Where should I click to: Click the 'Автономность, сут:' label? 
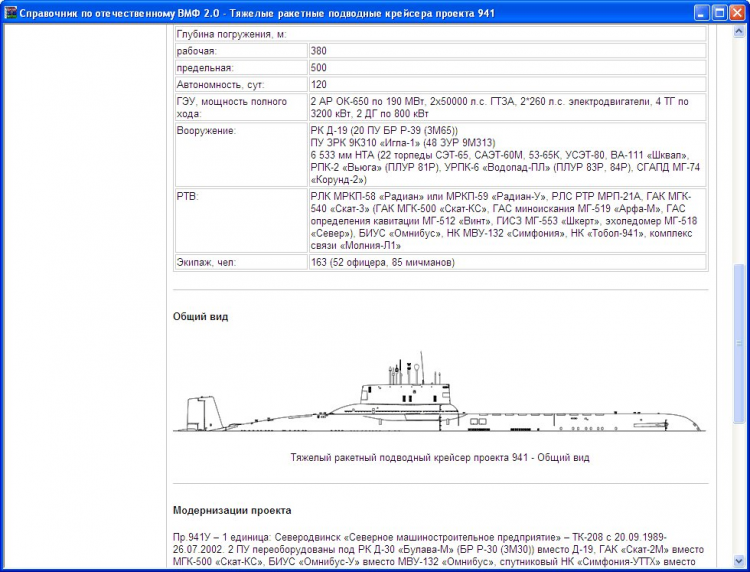point(220,85)
